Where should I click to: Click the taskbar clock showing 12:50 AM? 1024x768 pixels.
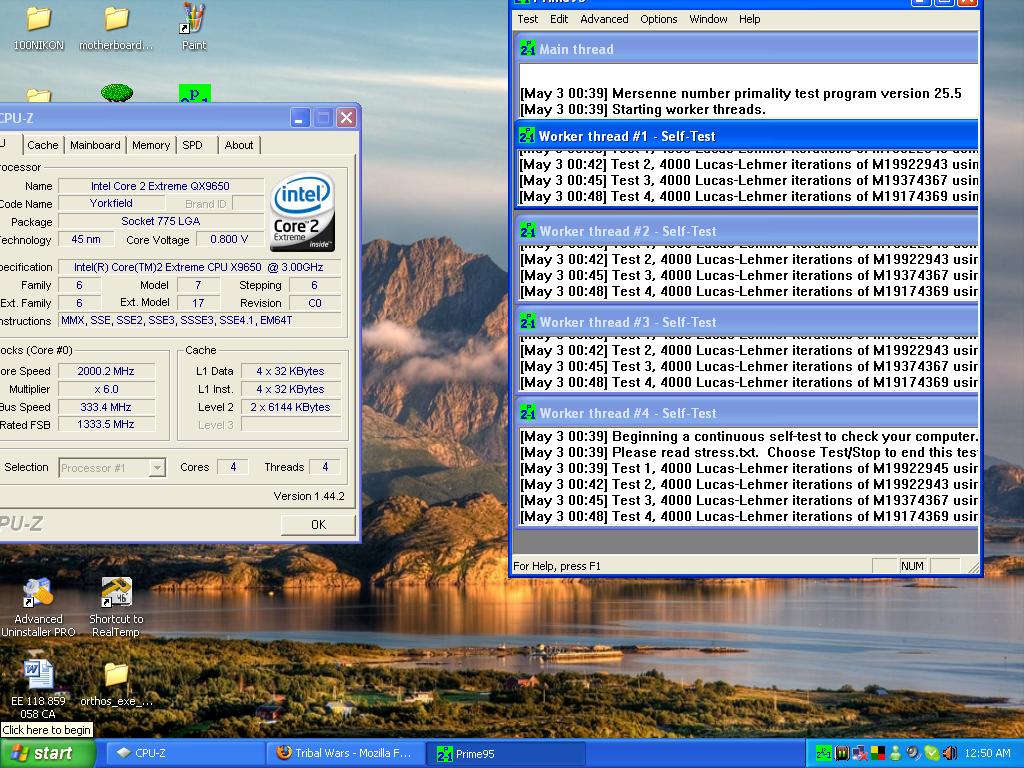[x=987, y=754]
